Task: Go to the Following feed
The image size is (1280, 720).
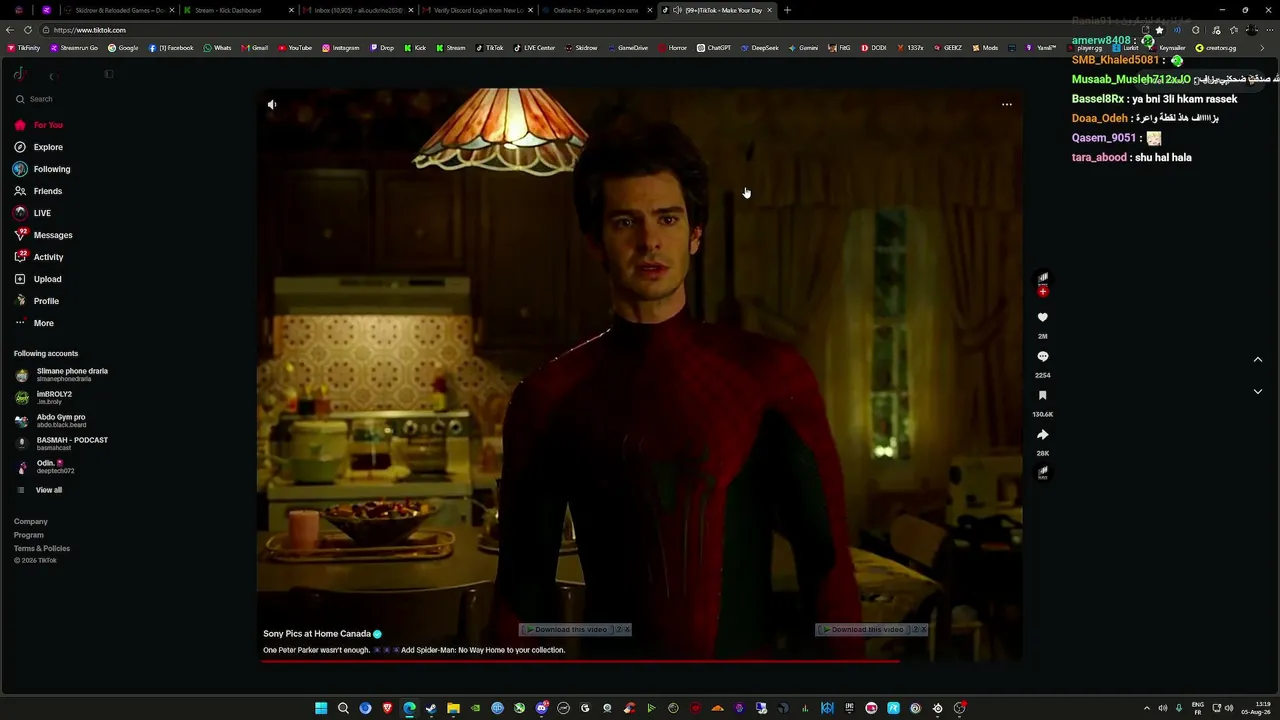Action: [x=42, y=169]
